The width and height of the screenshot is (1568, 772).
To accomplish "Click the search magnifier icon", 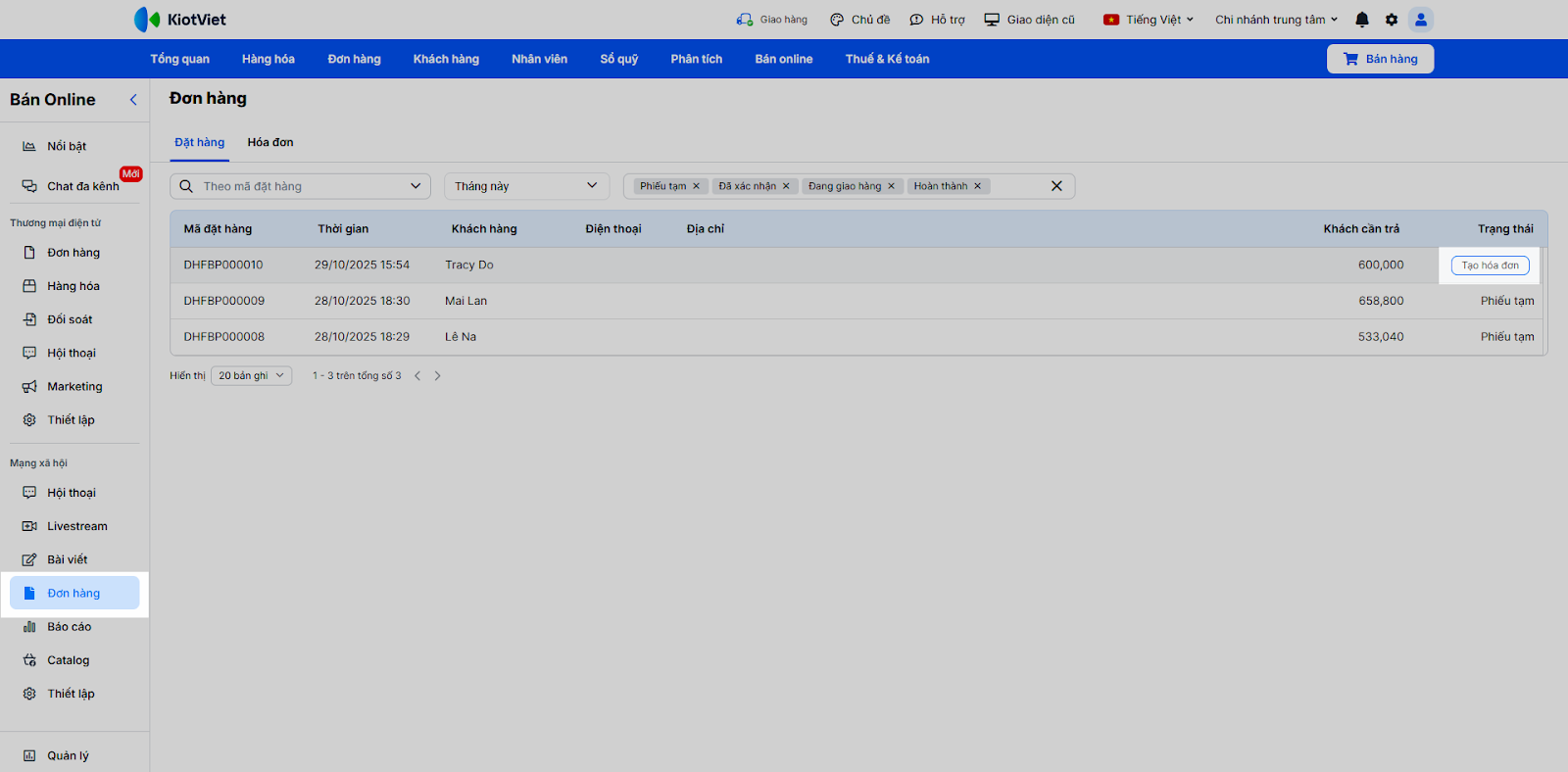I will pos(186,186).
